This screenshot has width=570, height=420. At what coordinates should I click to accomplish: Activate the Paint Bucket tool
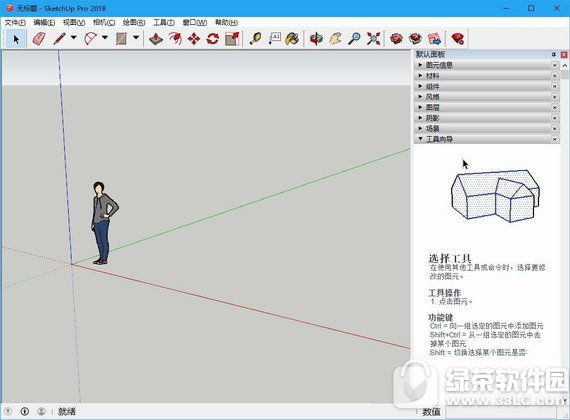292,39
